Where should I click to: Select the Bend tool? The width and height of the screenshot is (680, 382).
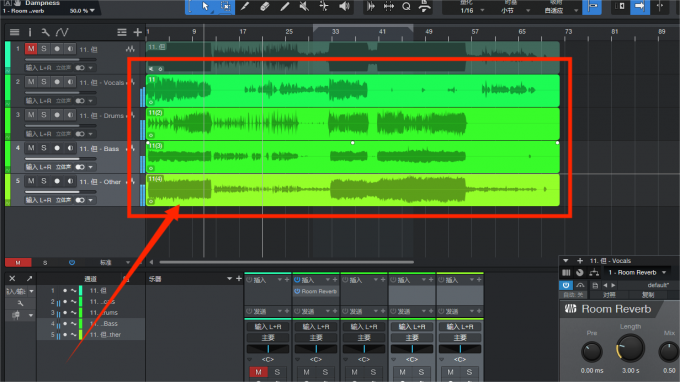pos(324,7)
